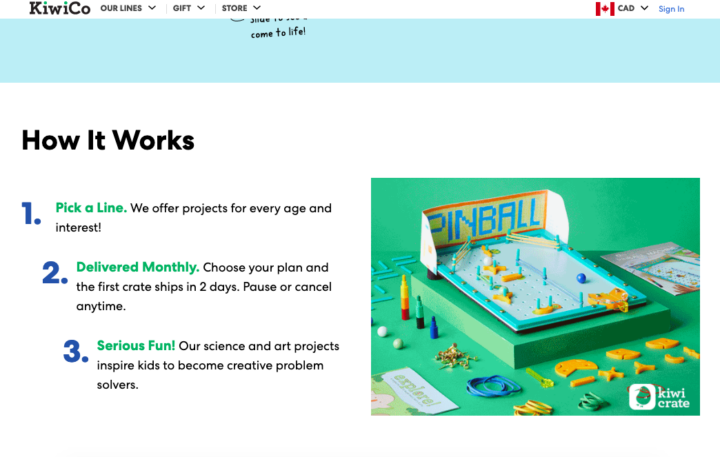The width and height of the screenshot is (720, 457).
Task: Click 'We offer projects for every age' text
Action: [x=219, y=208]
